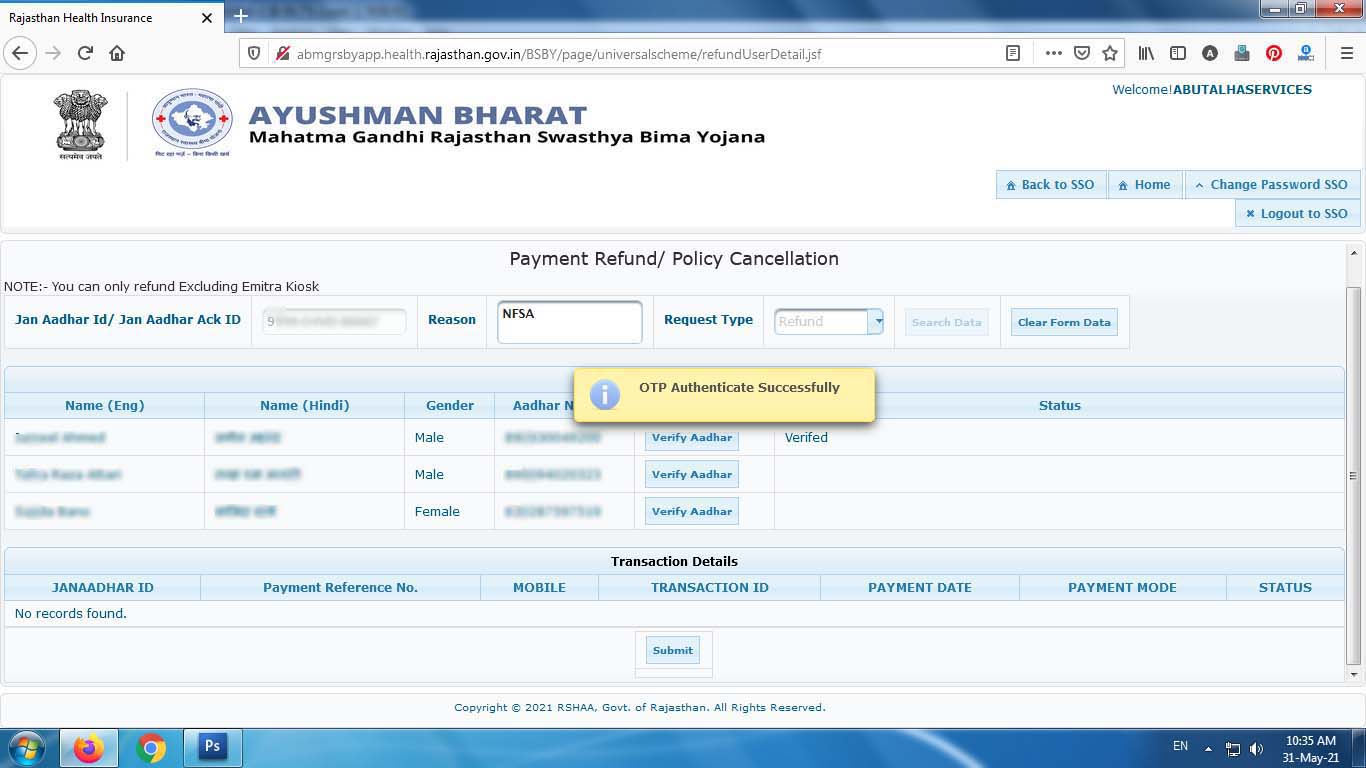Click the Name (Hindi) column header
Screen dimensions: 1366x768
tap(305, 405)
